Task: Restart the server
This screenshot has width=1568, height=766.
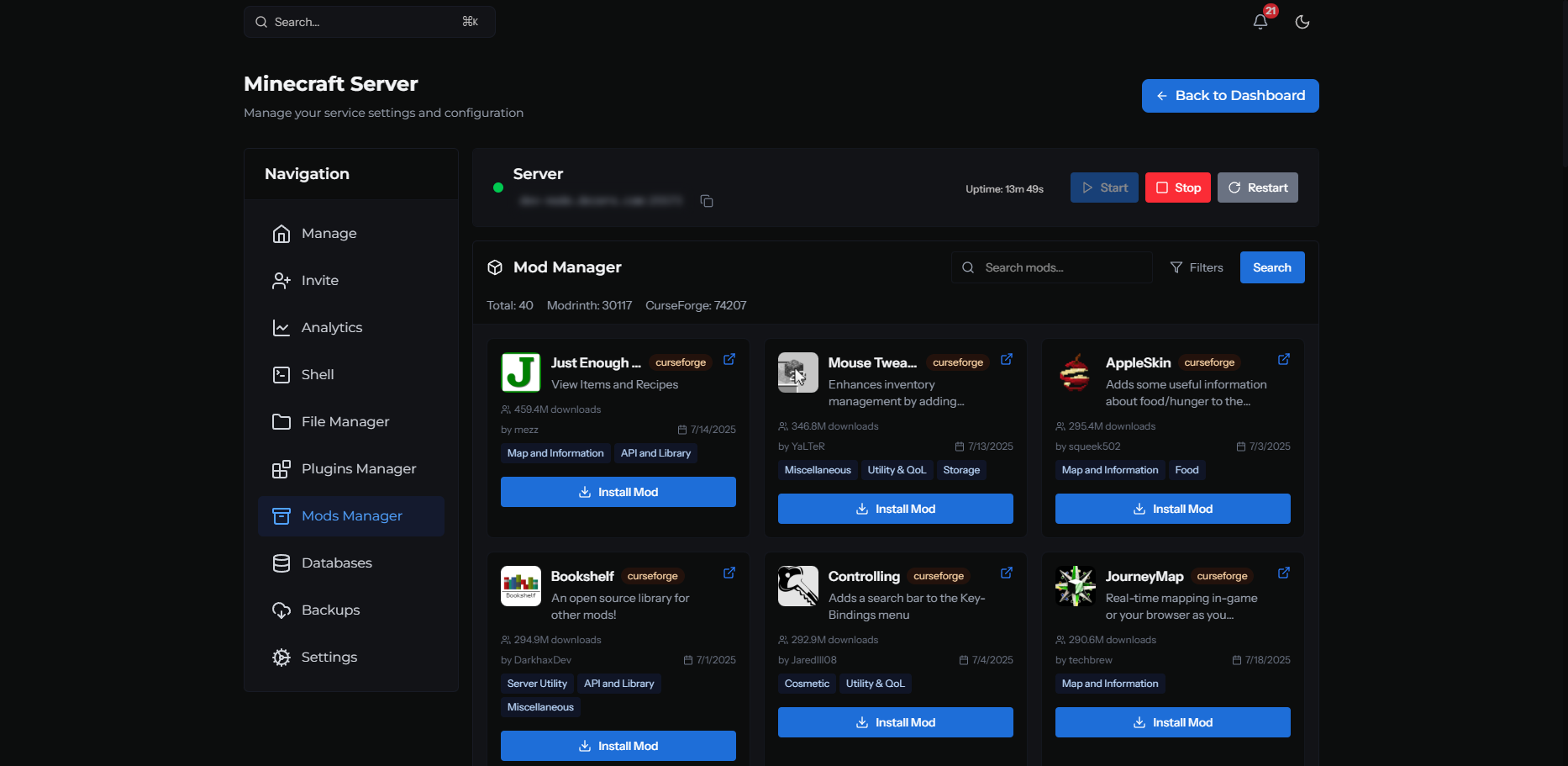Action: (1258, 188)
